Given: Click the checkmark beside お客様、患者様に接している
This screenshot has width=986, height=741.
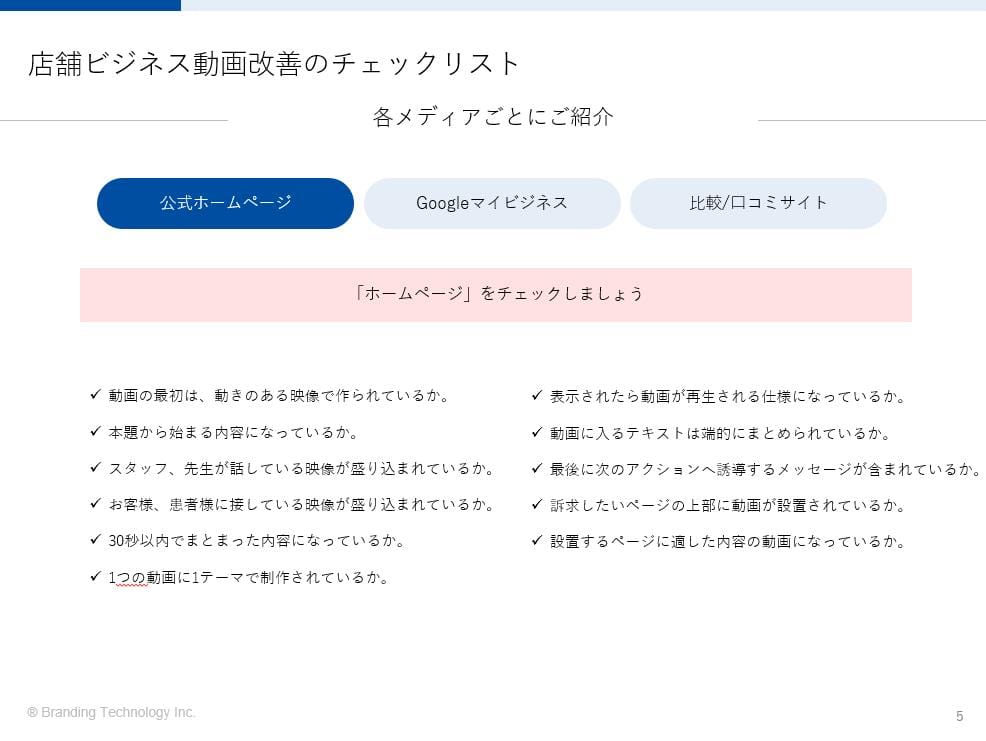Looking at the screenshot, I should click(x=96, y=503).
